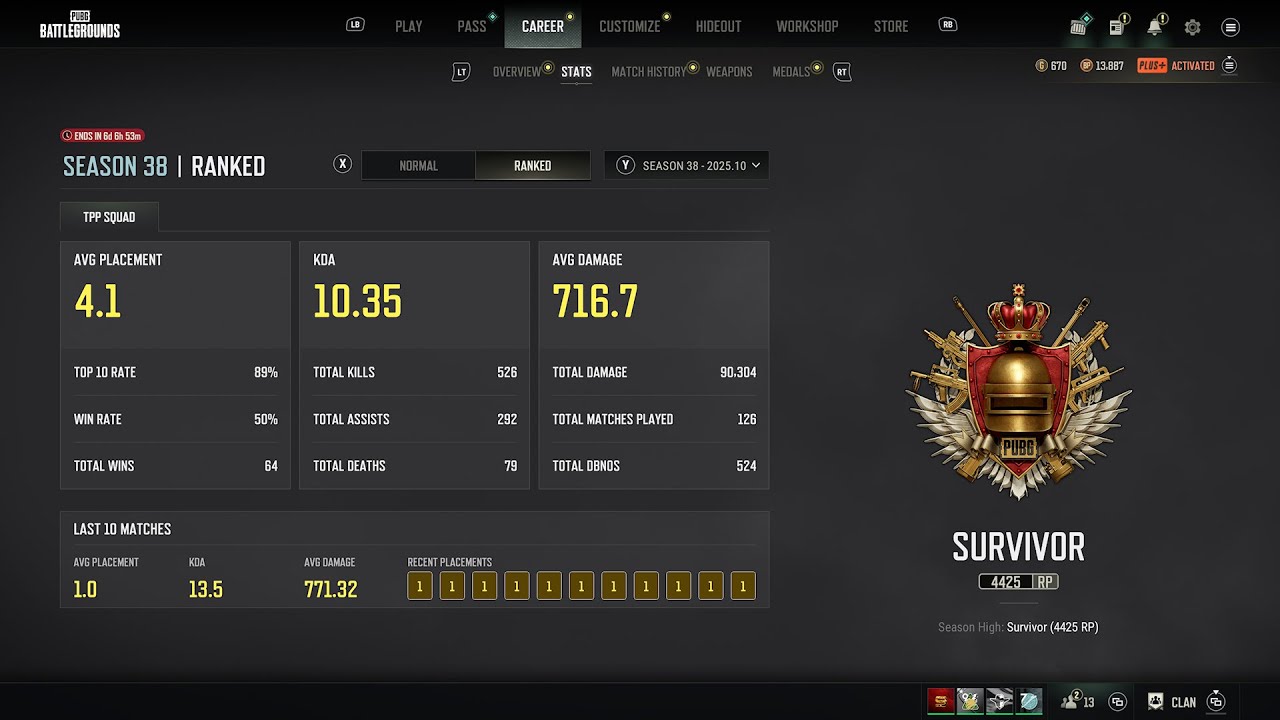Click the G-Coin currency icon
This screenshot has height=720, width=1280.
1041,66
